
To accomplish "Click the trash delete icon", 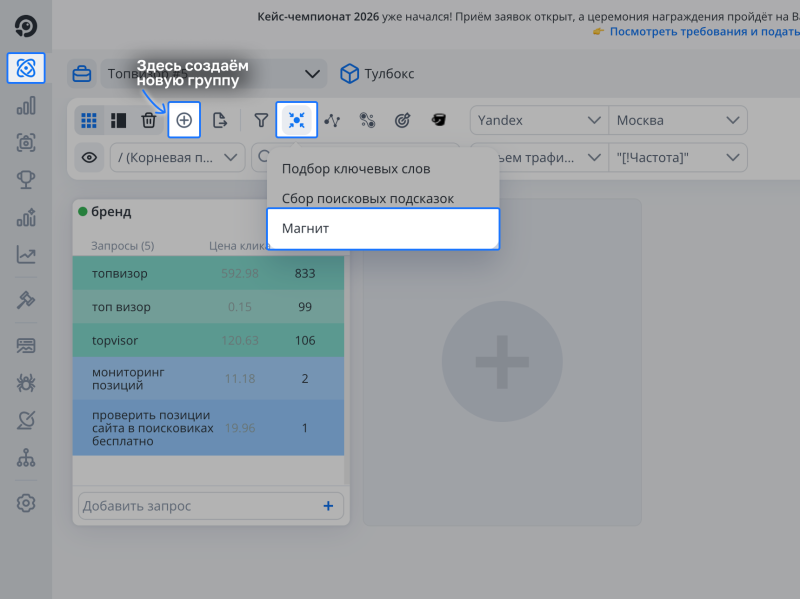I will click(148, 120).
